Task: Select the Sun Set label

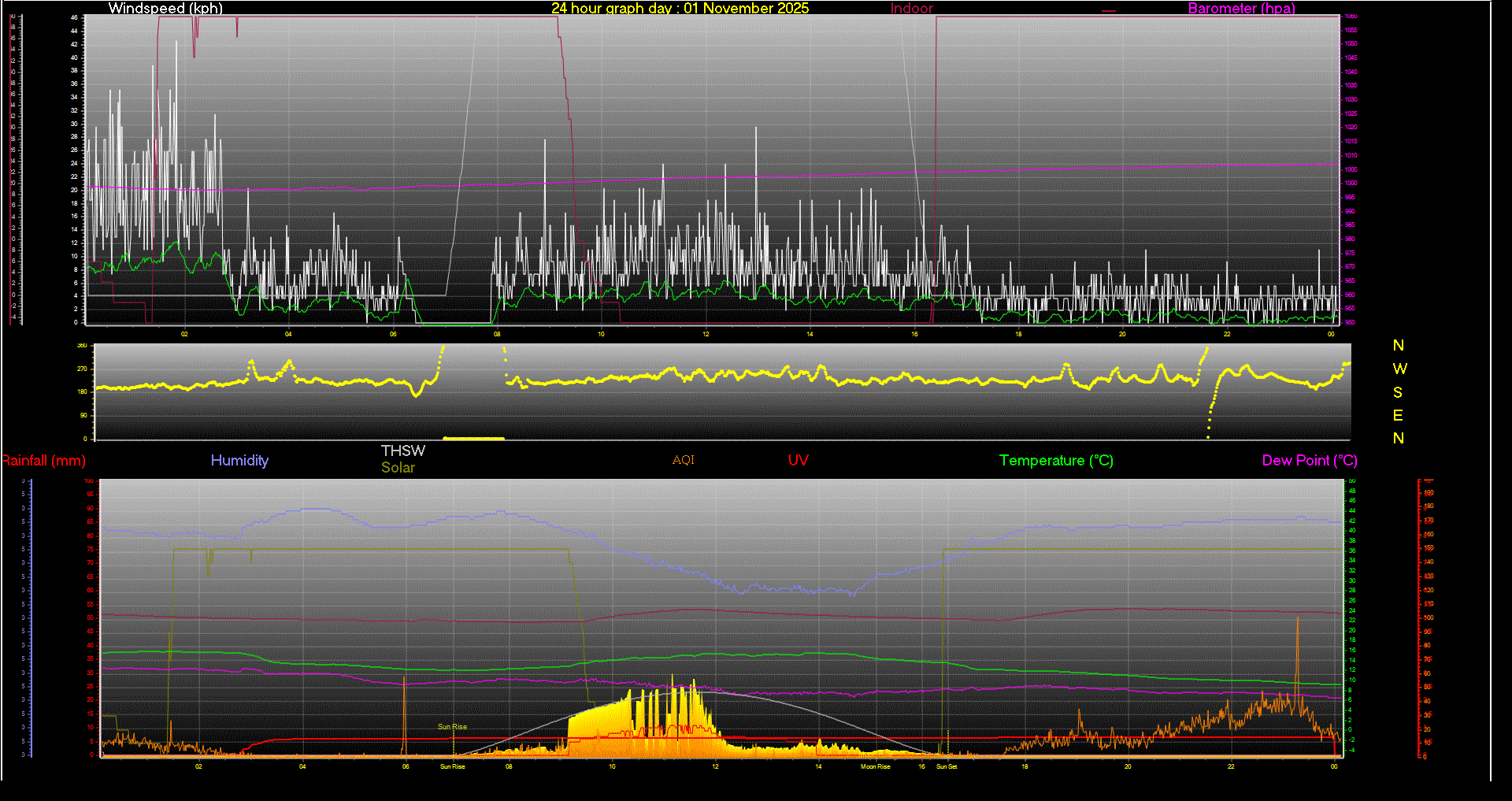Action: click(947, 766)
